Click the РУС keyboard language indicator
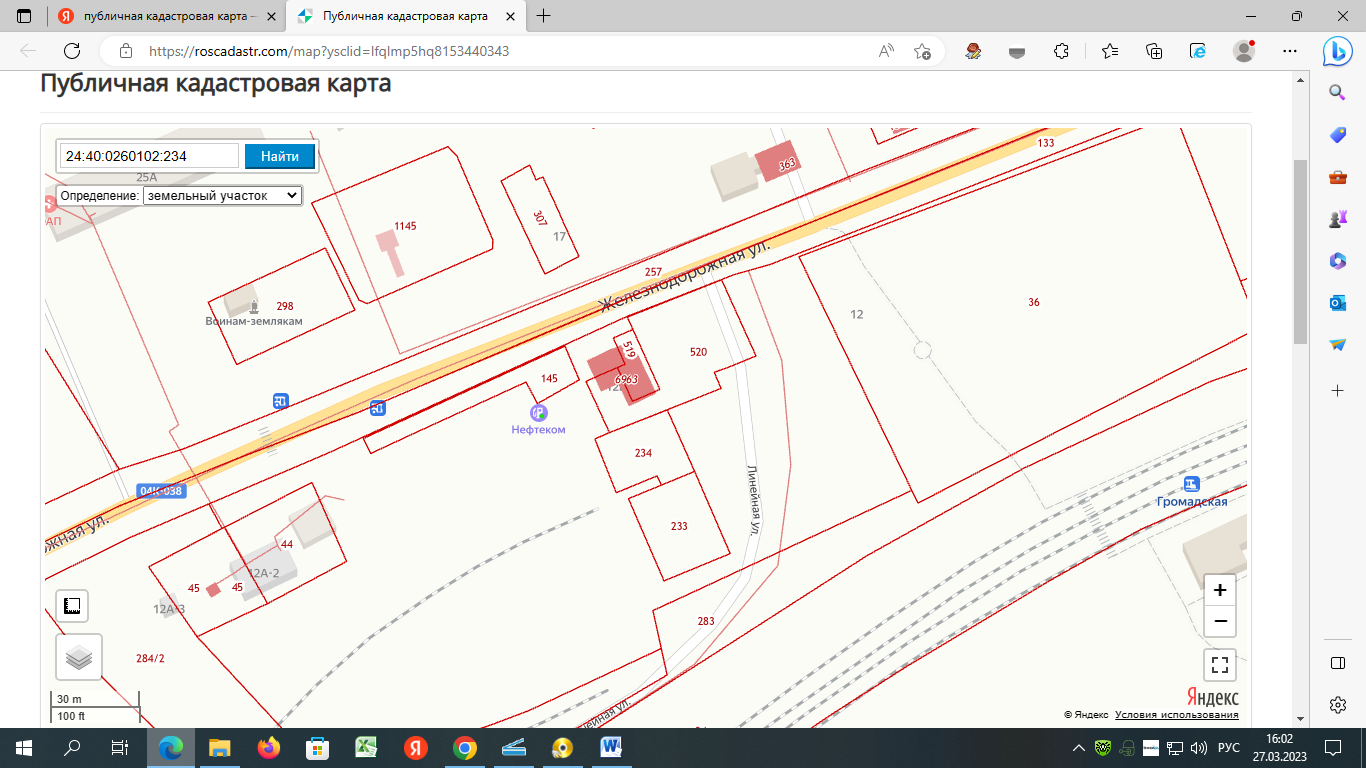This screenshot has width=1366, height=768. (x=1229, y=748)
